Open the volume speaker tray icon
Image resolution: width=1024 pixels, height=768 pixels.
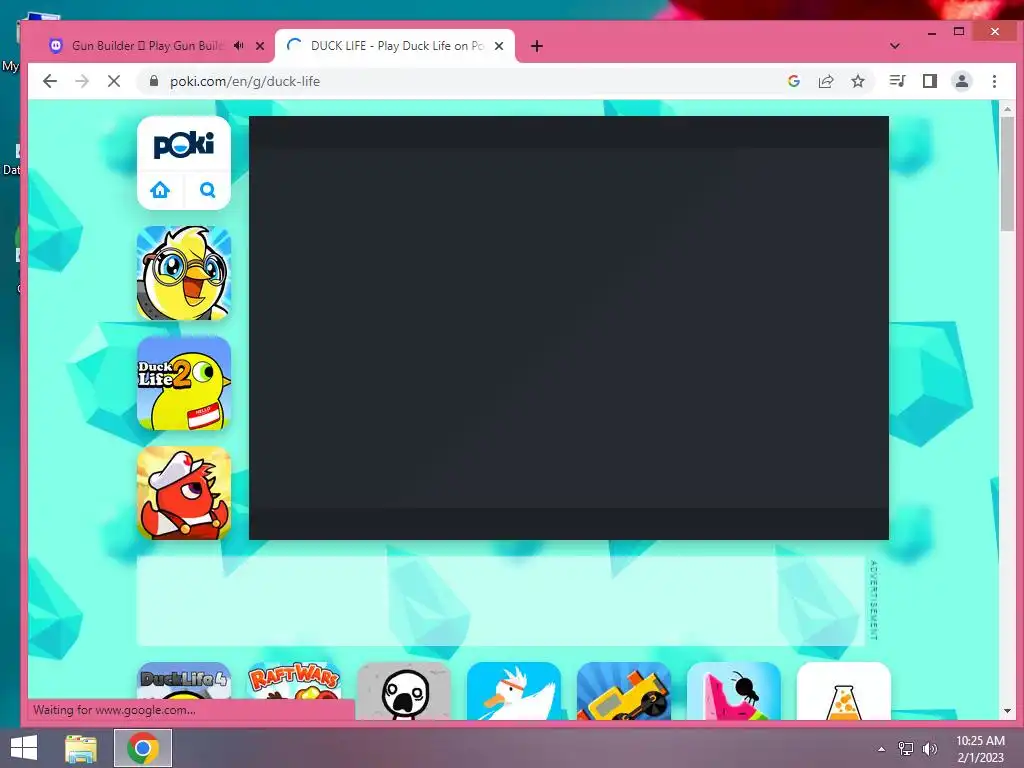coord(930,749)
